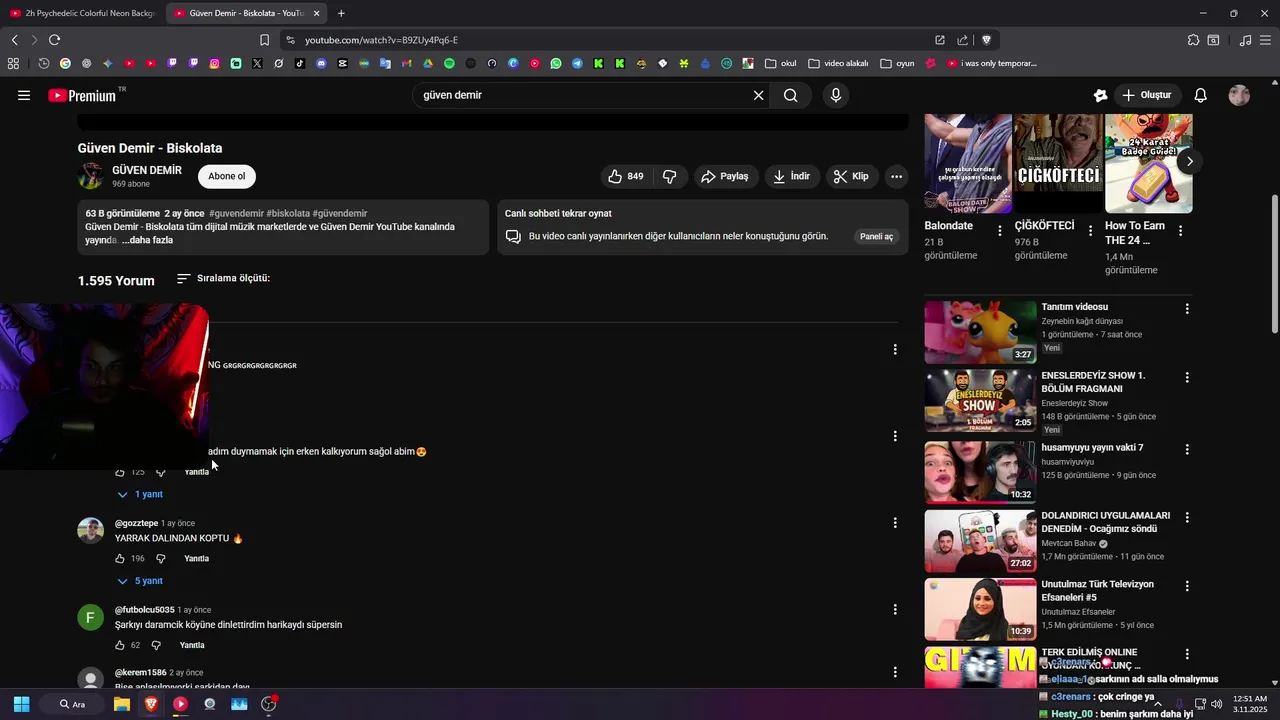This screenshot has width=1280, height=720.
Task: Clear the search box text
Action: (758, 96)
